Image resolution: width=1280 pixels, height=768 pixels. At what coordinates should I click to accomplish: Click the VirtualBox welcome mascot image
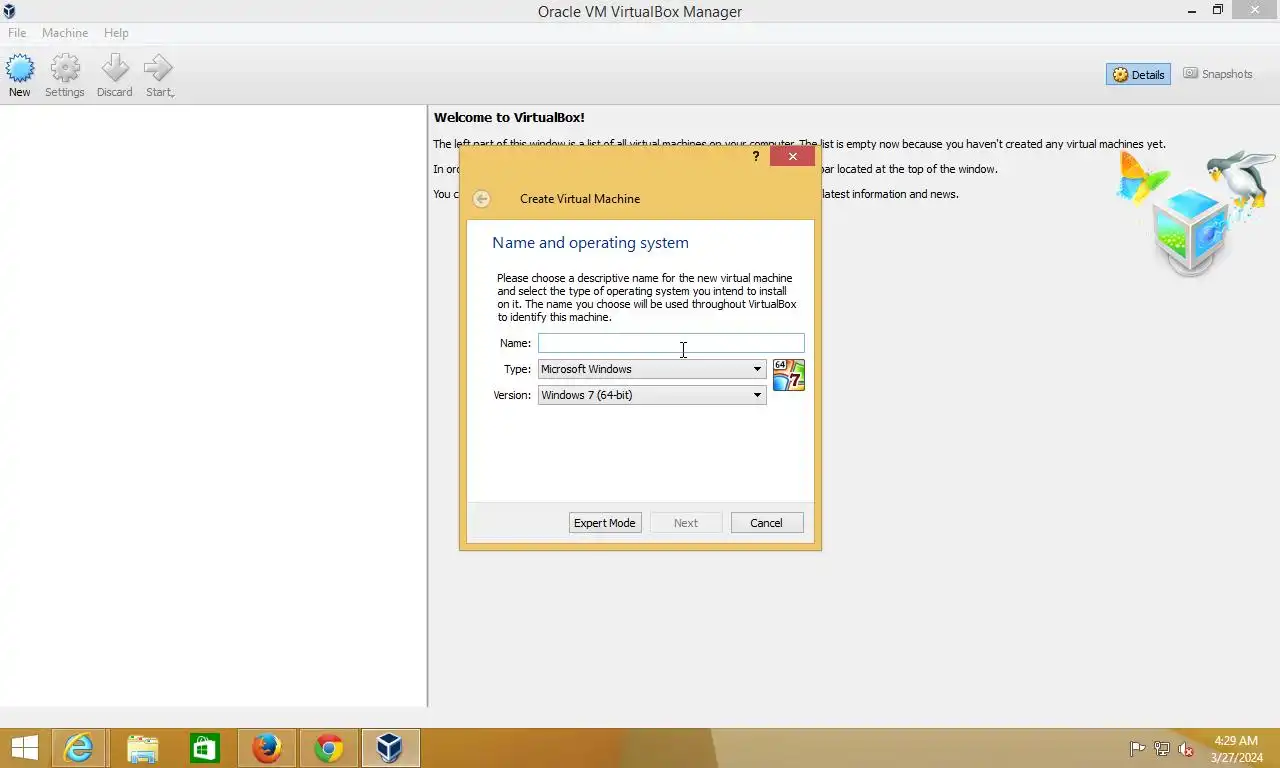click(x=1196, y=213)
